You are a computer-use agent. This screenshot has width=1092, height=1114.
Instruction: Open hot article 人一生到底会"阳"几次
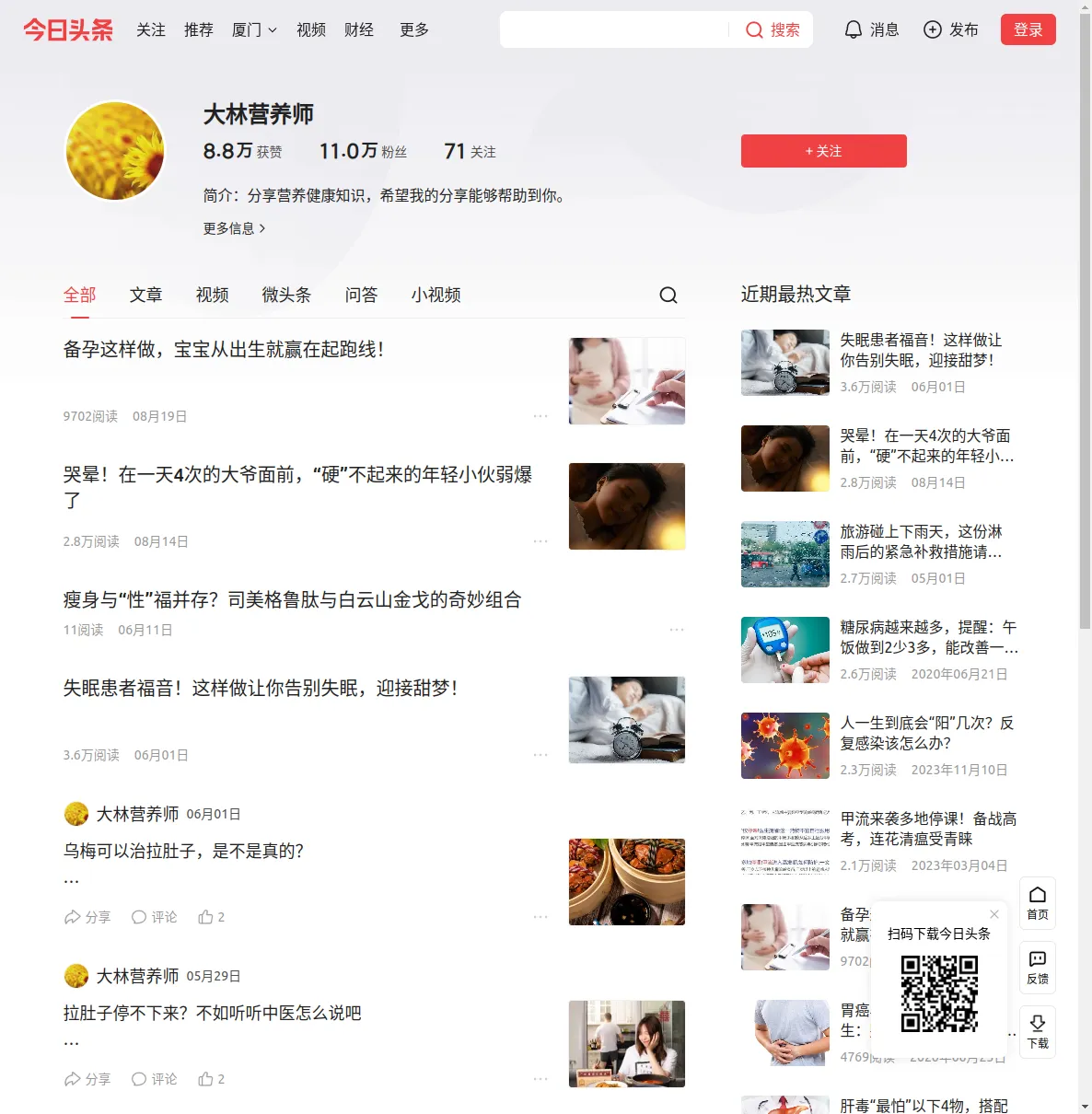926,733
